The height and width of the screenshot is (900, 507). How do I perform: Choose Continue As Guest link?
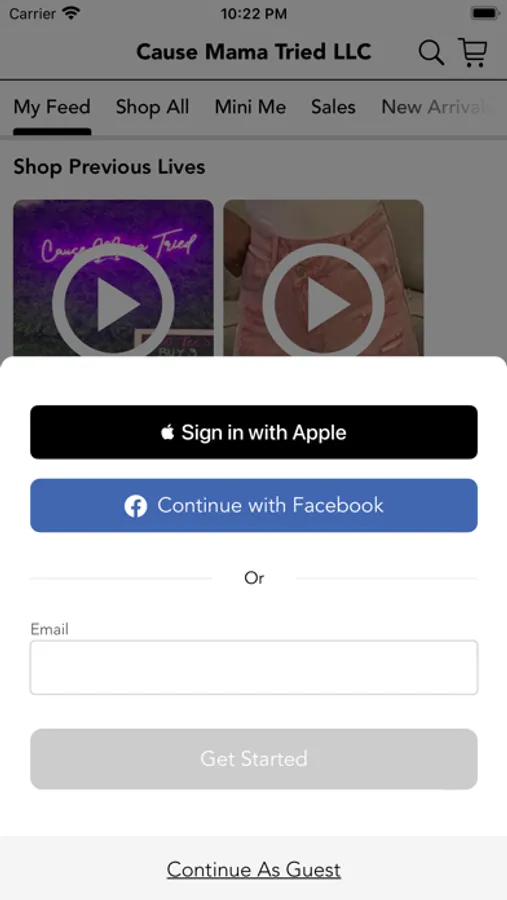click(254, 870)
